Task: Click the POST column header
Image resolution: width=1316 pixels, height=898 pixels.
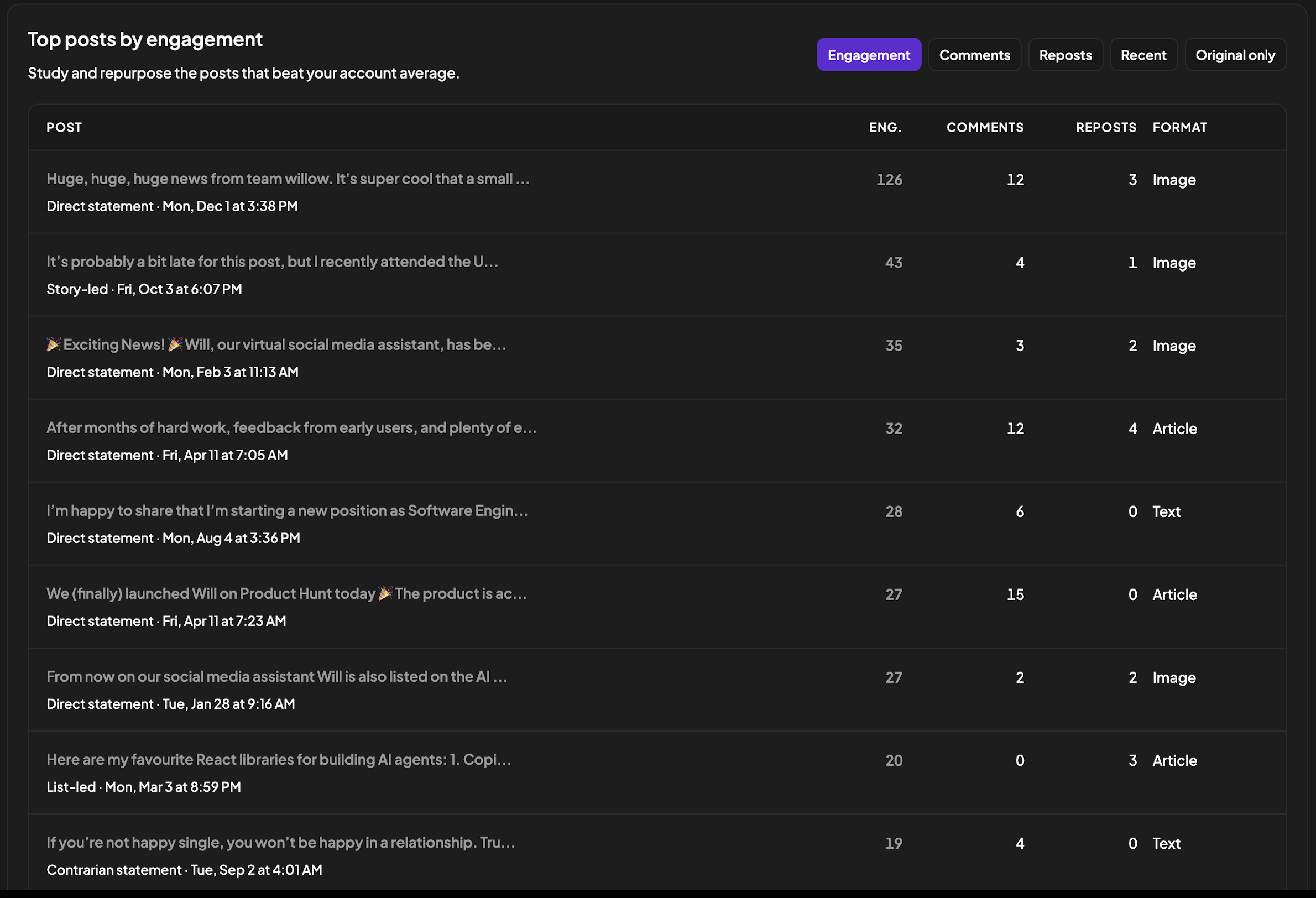Action: 64,127
